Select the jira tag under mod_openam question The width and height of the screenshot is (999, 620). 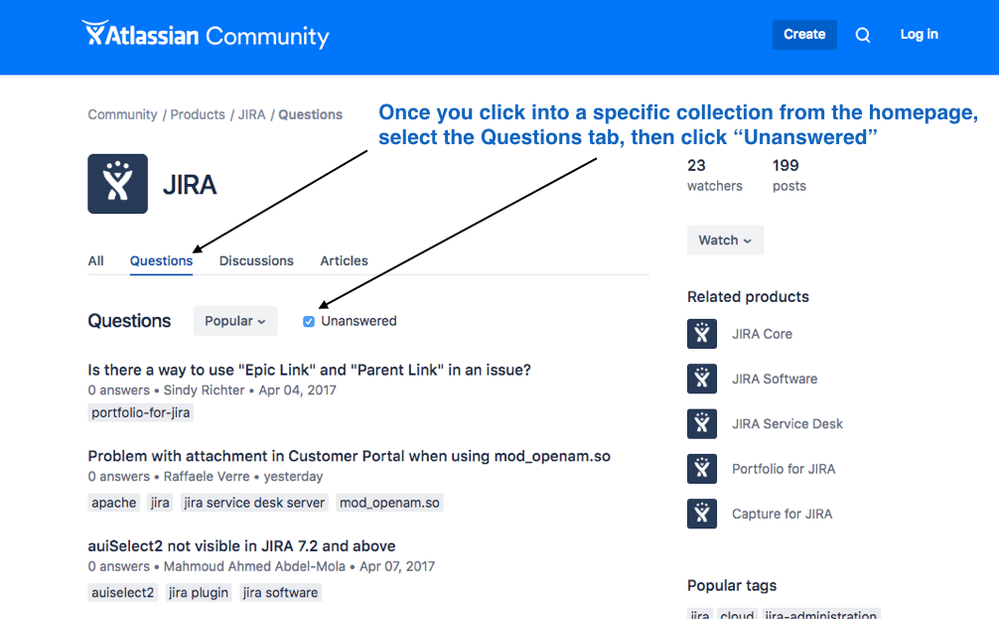coord(160,503)
